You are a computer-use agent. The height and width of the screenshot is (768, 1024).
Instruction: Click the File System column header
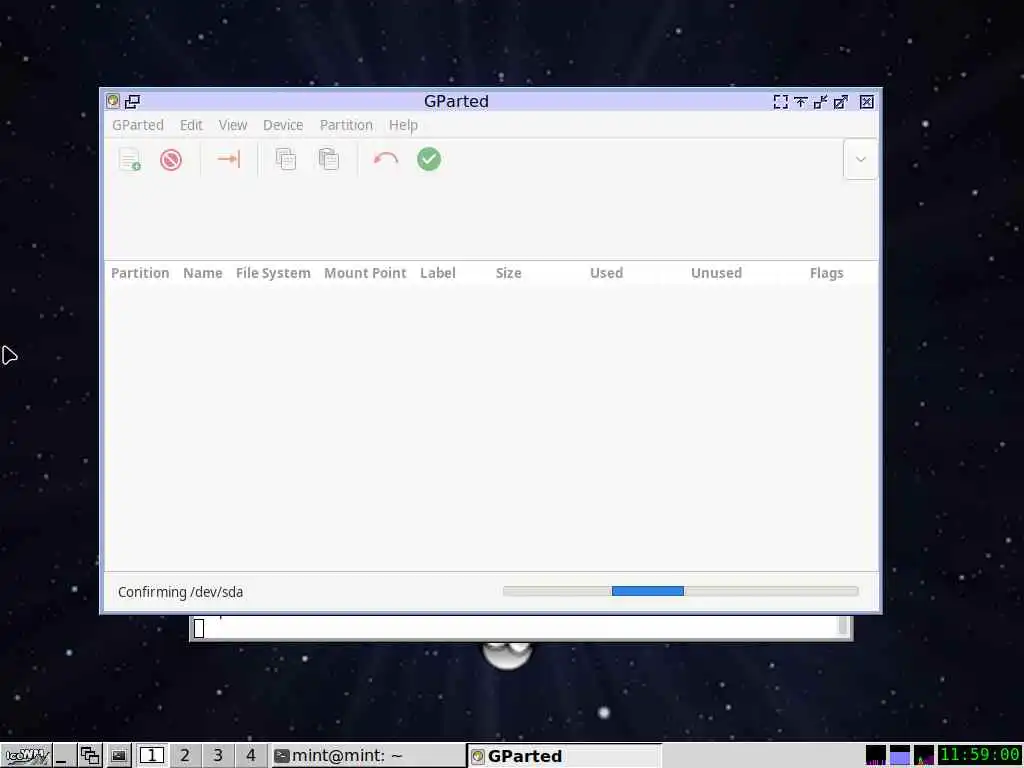[x=273, y=273]
